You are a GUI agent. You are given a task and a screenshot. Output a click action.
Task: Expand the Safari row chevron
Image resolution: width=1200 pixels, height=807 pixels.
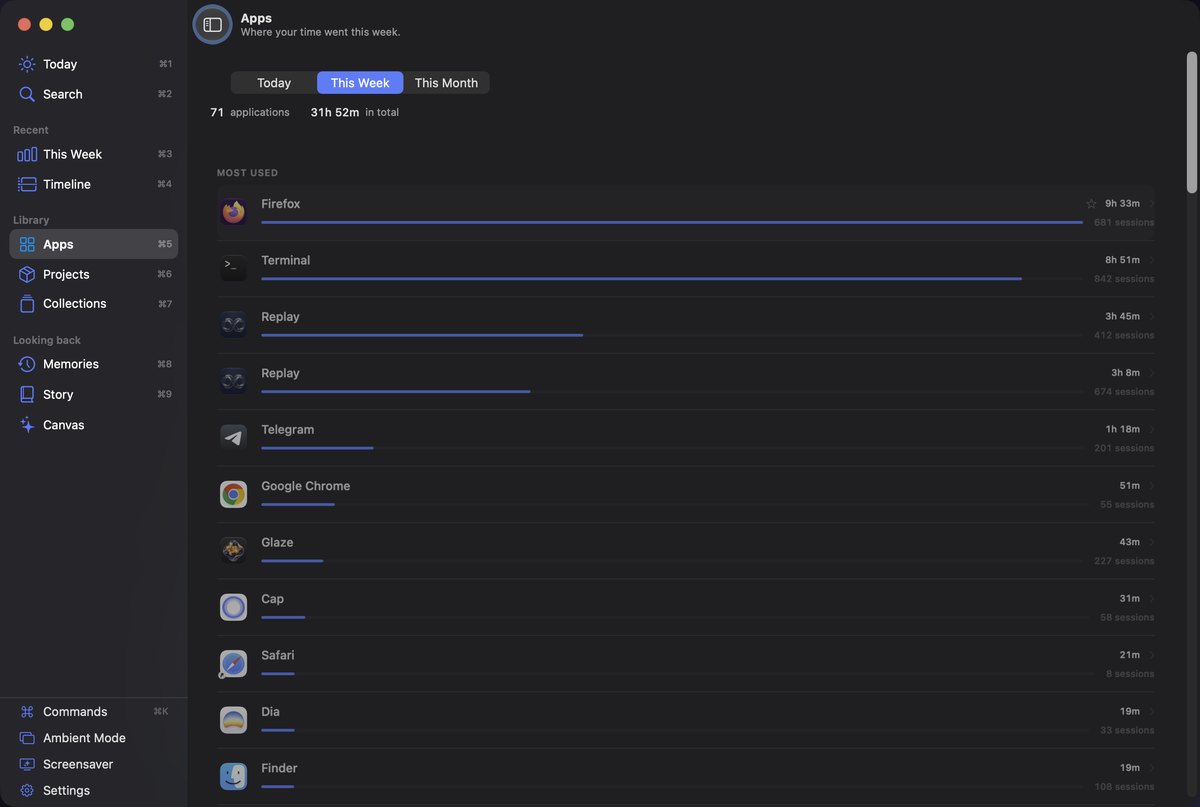(1151, 655)
